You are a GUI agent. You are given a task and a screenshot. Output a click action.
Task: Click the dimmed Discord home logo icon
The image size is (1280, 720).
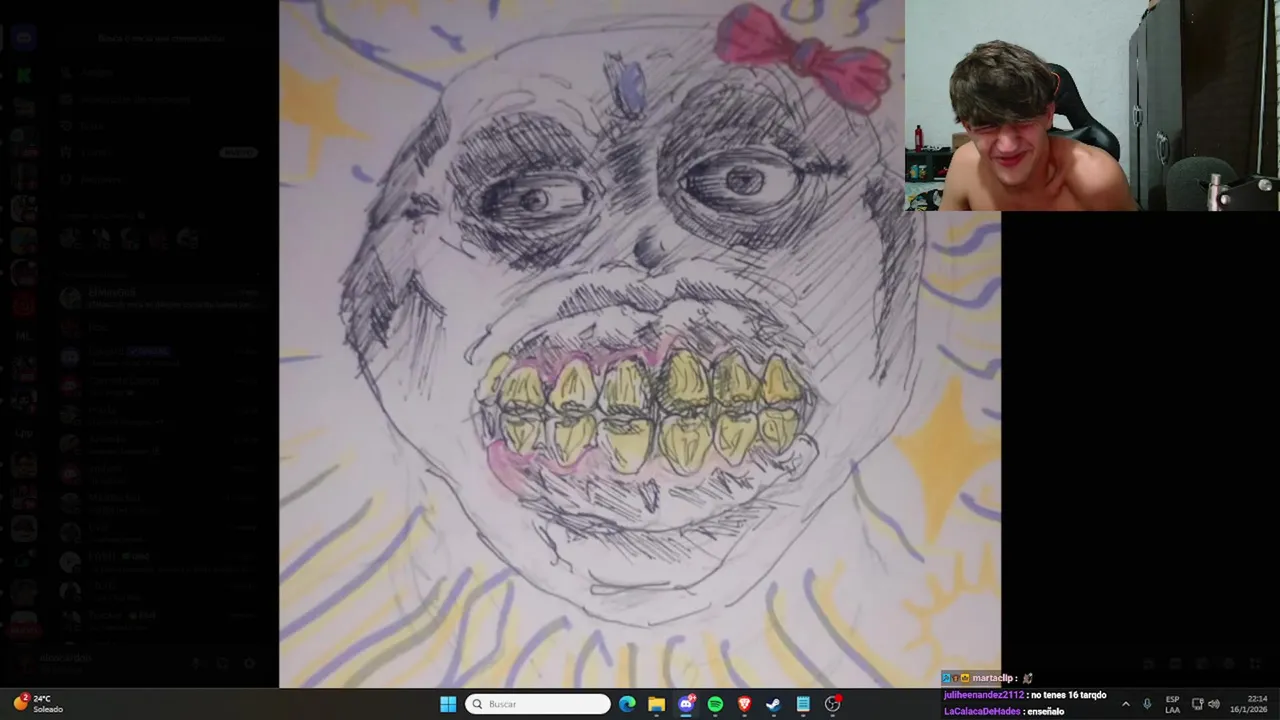coord(24,38)
